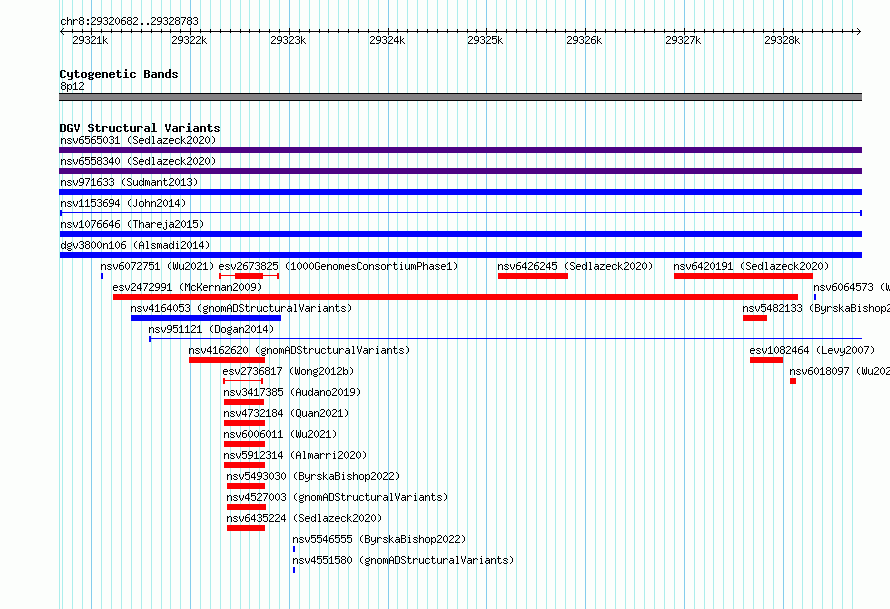Click the 29321k ruler position label
This screenshot has height=609, width=890.
90,40
